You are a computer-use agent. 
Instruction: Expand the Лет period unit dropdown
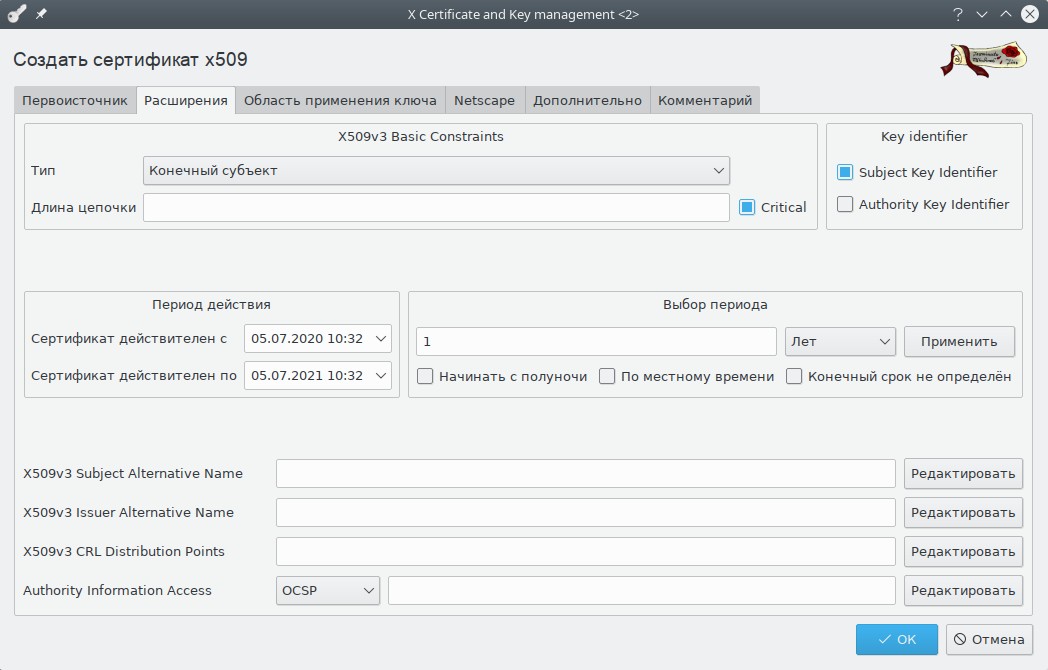click(x=839, y=341)
